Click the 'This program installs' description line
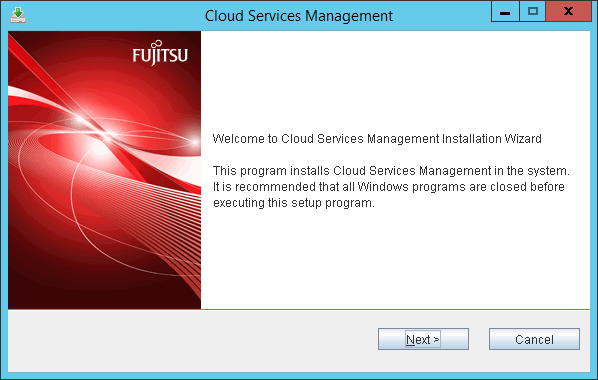 [391, 171]
